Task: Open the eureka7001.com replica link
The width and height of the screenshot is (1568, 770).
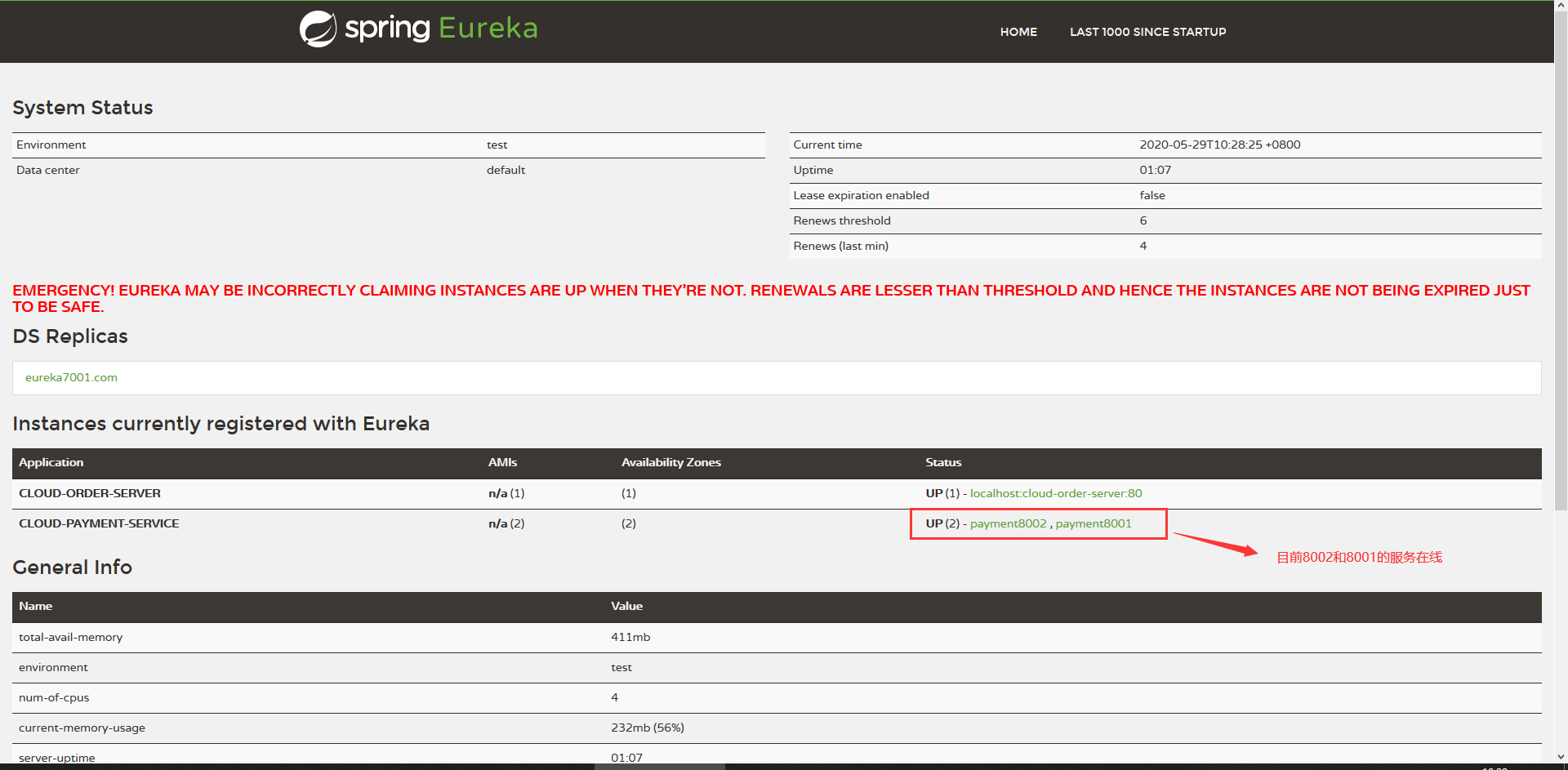Action: click(71, 377)
